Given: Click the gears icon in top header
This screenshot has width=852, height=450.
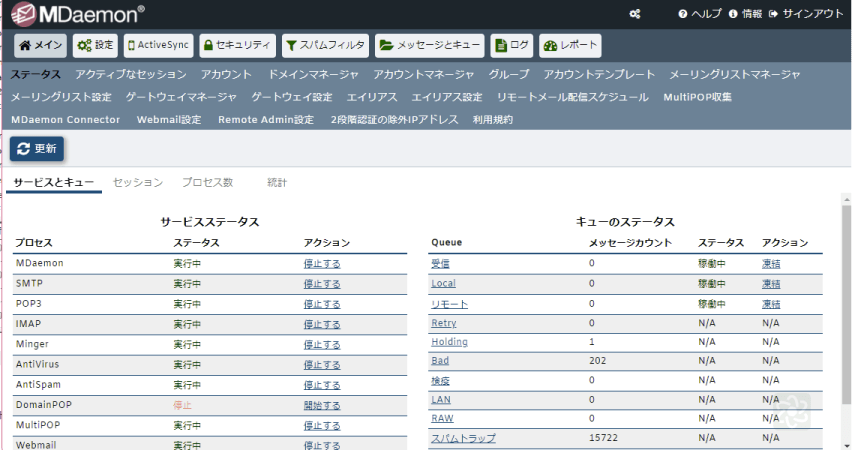Looking at the screenshot, I should [634, 14].
